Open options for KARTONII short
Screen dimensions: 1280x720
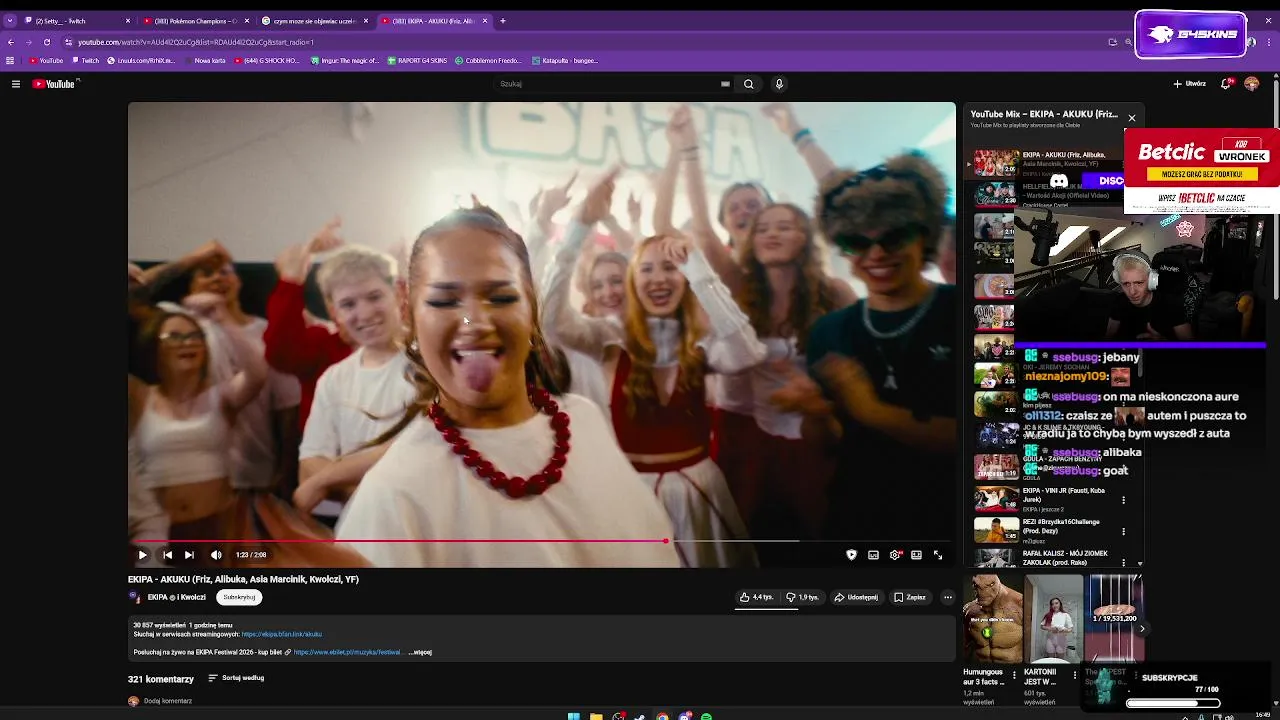1075,675
